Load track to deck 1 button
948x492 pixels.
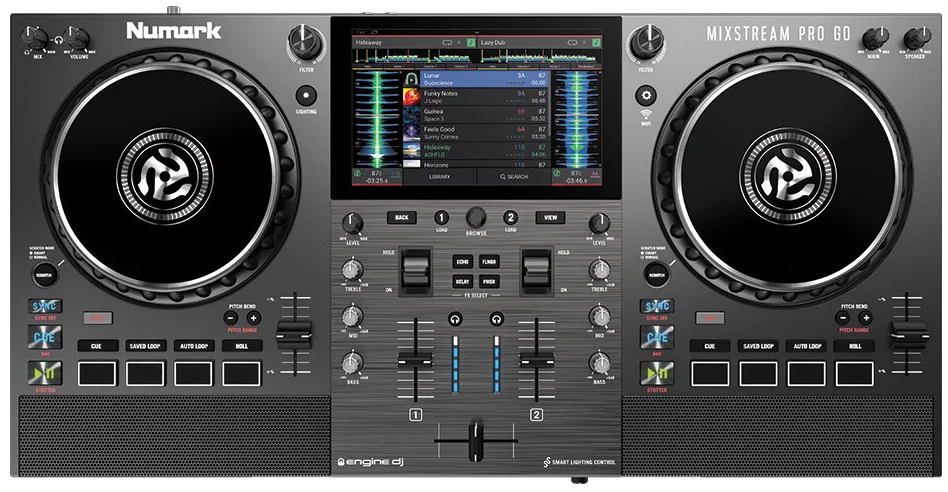[441, 218]
